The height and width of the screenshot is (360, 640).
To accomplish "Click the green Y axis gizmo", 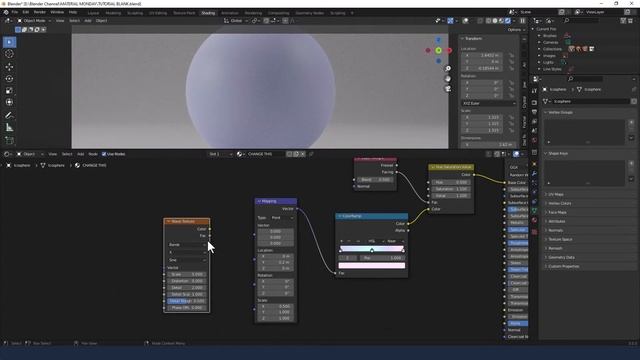I will (438, 51).
